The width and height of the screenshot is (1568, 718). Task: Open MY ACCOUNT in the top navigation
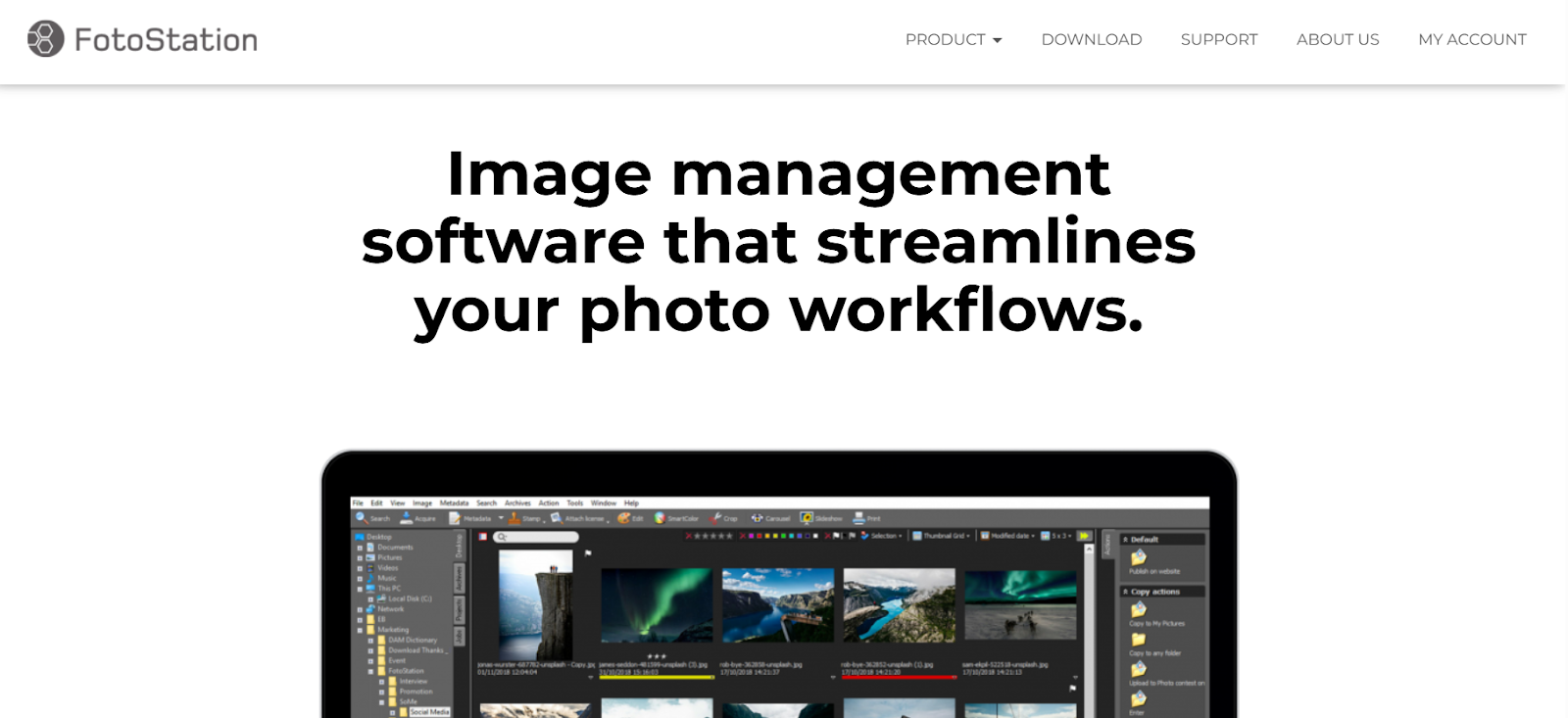(x=1472, y=39)
